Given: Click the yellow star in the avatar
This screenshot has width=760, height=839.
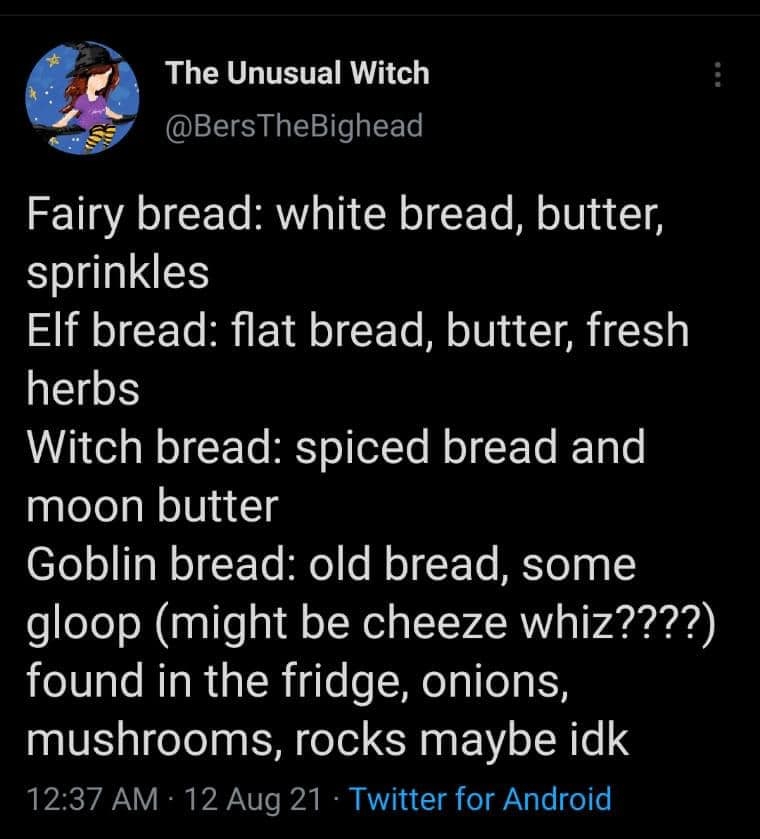Looking at the screenshot, I should pyautogui.click(x=53, y=59).
